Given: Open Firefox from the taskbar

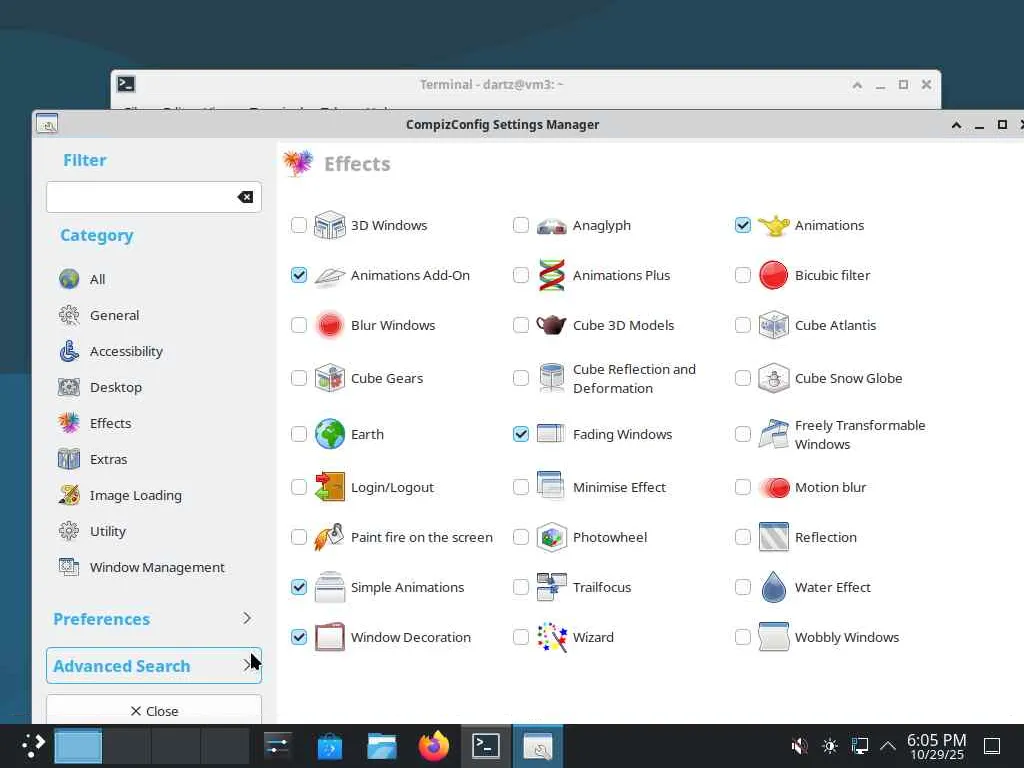Looking at the screenshot, I should (434, 746).
